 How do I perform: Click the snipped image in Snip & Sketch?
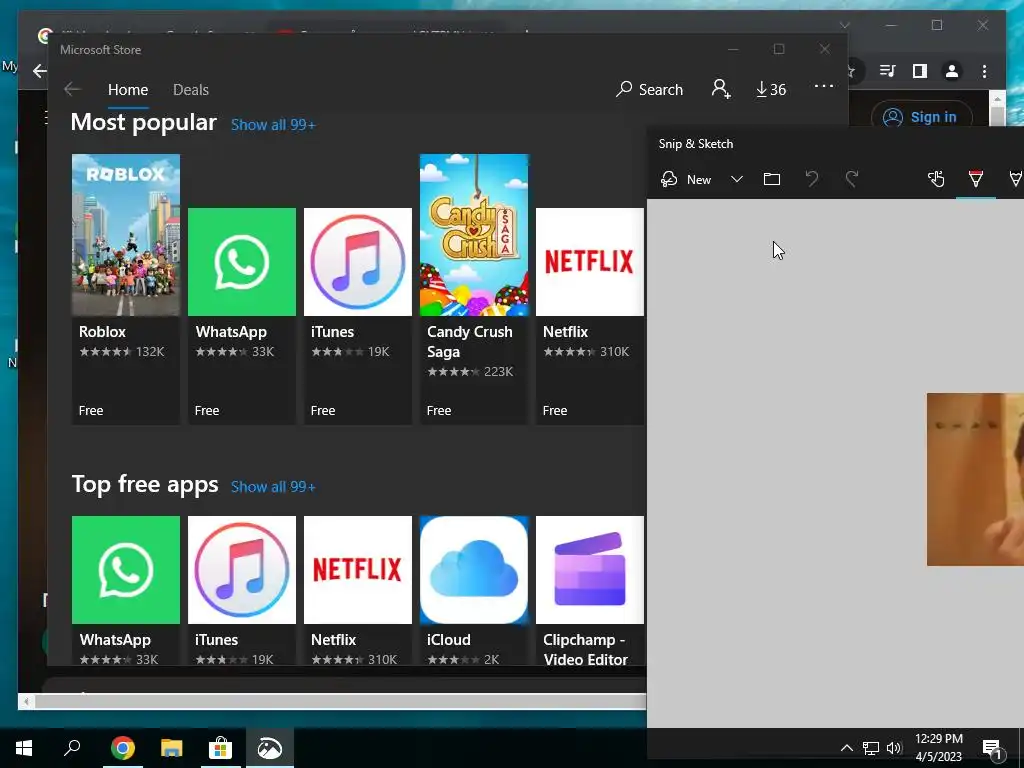(975, 479)
